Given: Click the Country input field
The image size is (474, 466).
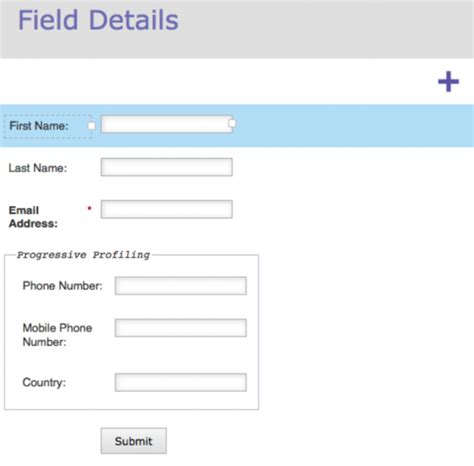Looking at the screenshot, I should [181, 382].
